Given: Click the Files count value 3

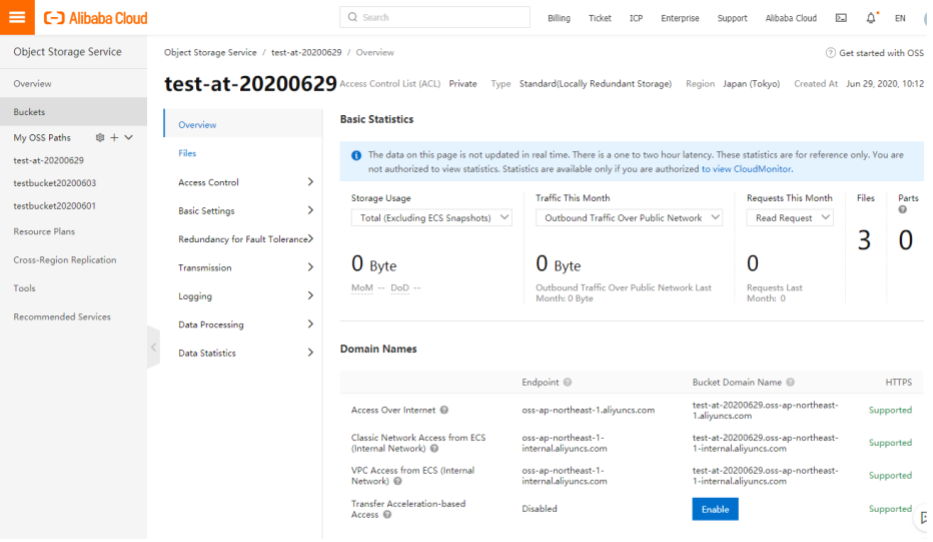Looking at the screenshot, I should [864, 240].
